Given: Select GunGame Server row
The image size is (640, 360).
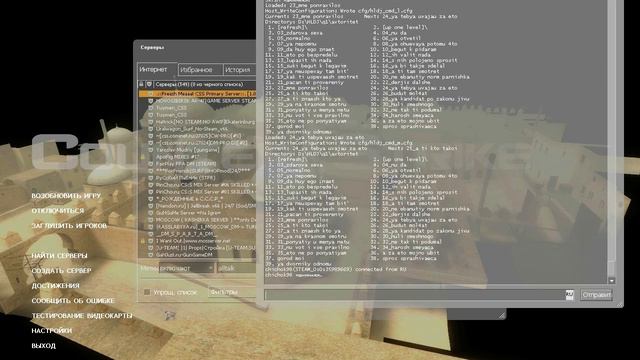Looking at the screenshot, I should click(x=198, y=213).
